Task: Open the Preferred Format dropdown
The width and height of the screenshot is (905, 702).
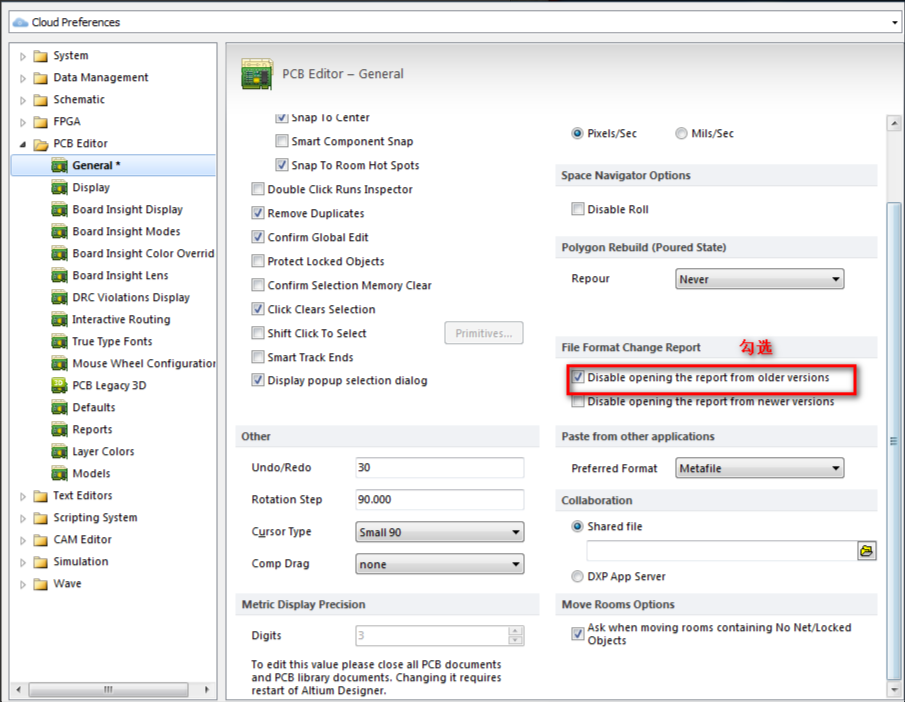Action: coord(760,468)
